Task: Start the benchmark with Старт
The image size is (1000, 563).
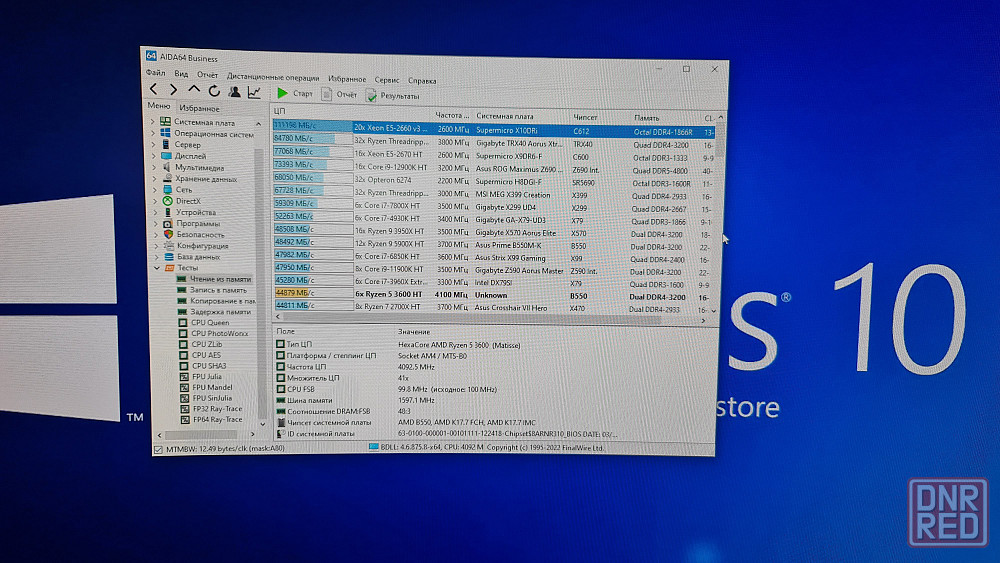Action: tap(295, 94)
